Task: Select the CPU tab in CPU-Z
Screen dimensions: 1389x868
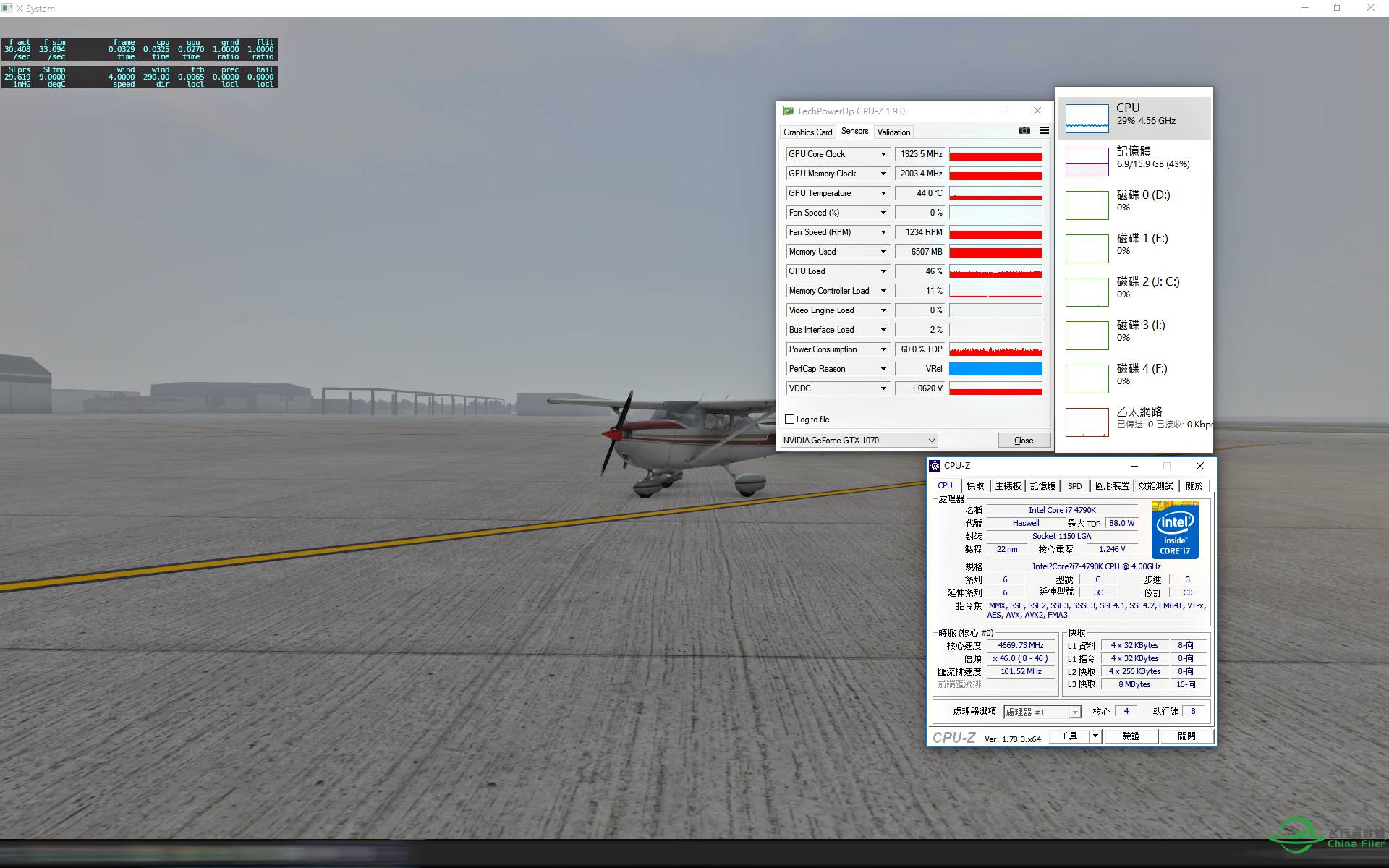Action: (x=945, y=486)
